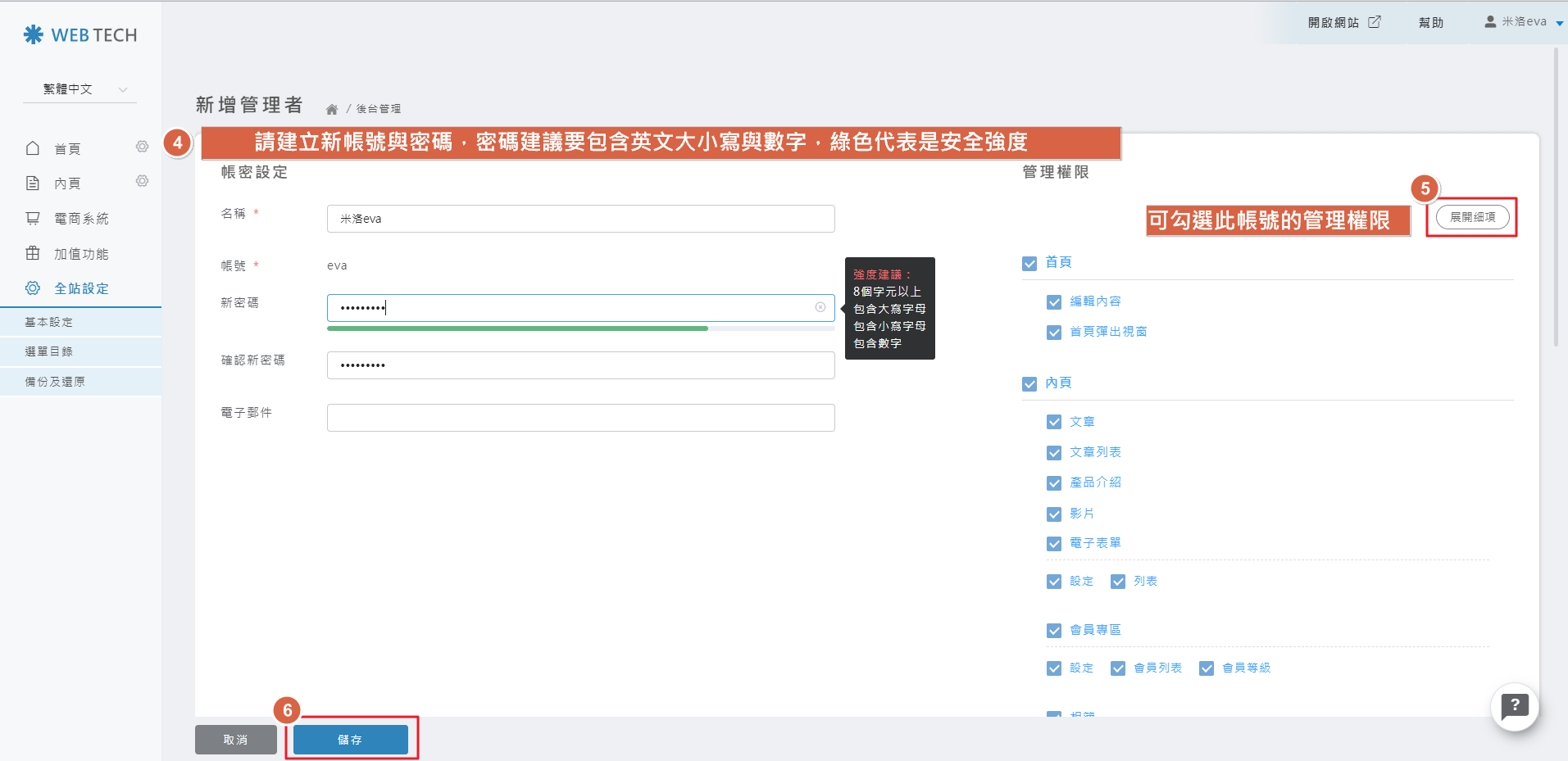Open the 繁體中文 language dropdown
The height and width of the screenshot is (761, 1568).
[x=80, y=89]
